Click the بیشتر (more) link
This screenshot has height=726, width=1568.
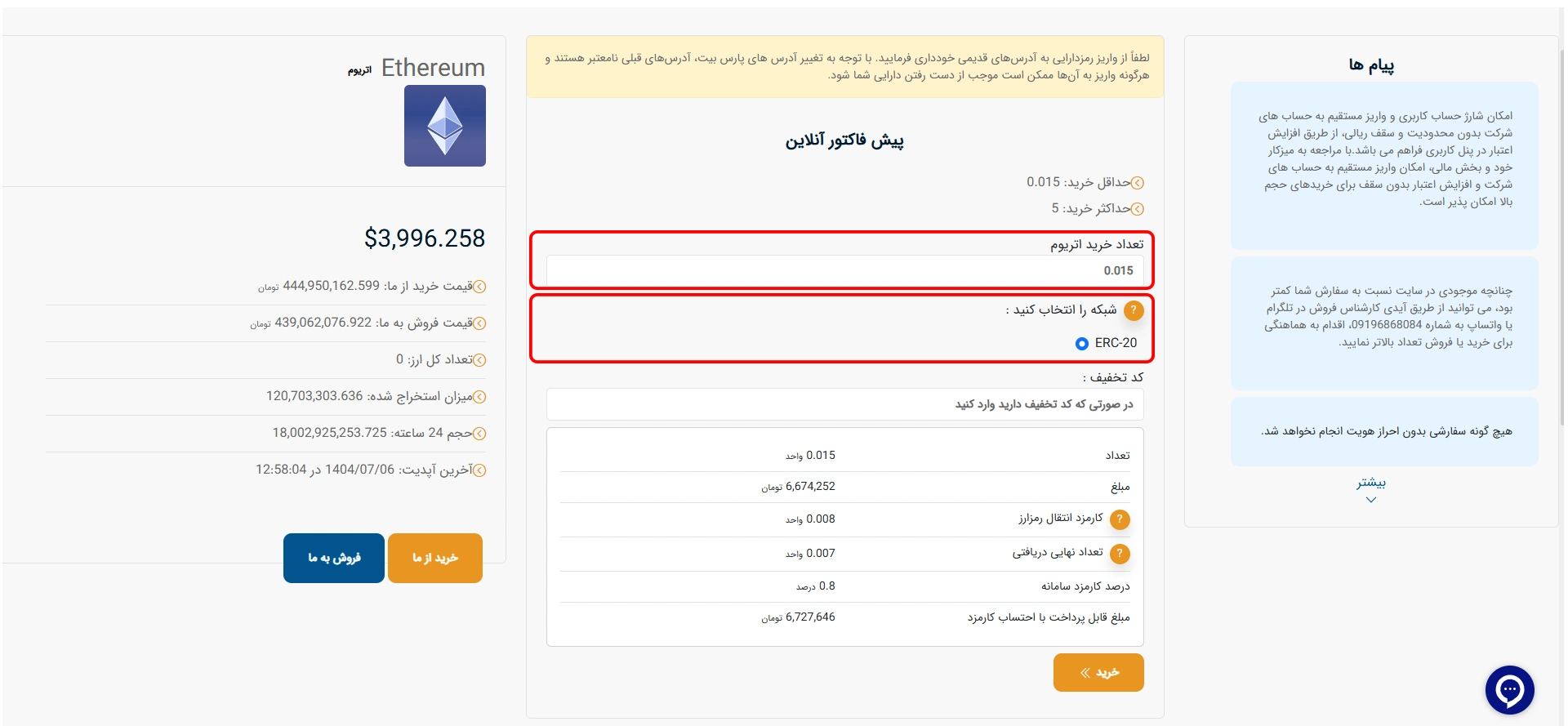tap(1371, 483)
